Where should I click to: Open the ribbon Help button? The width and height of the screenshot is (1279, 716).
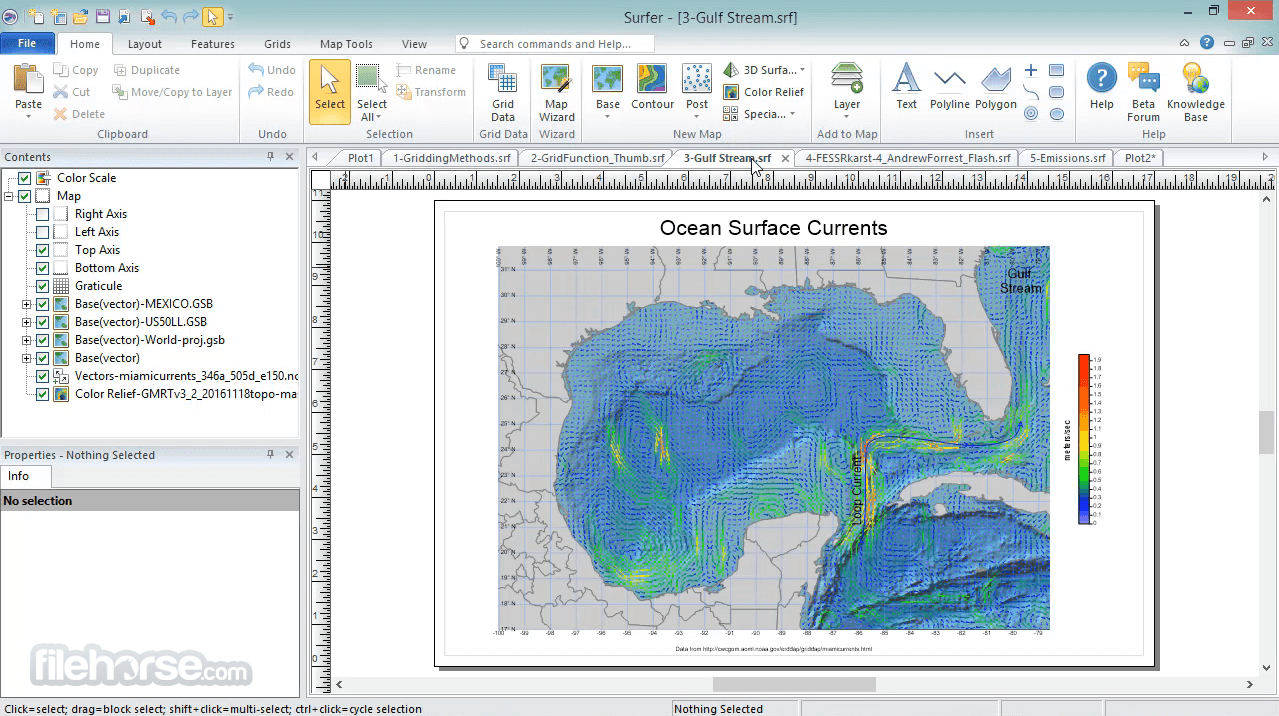point(1102,87)
